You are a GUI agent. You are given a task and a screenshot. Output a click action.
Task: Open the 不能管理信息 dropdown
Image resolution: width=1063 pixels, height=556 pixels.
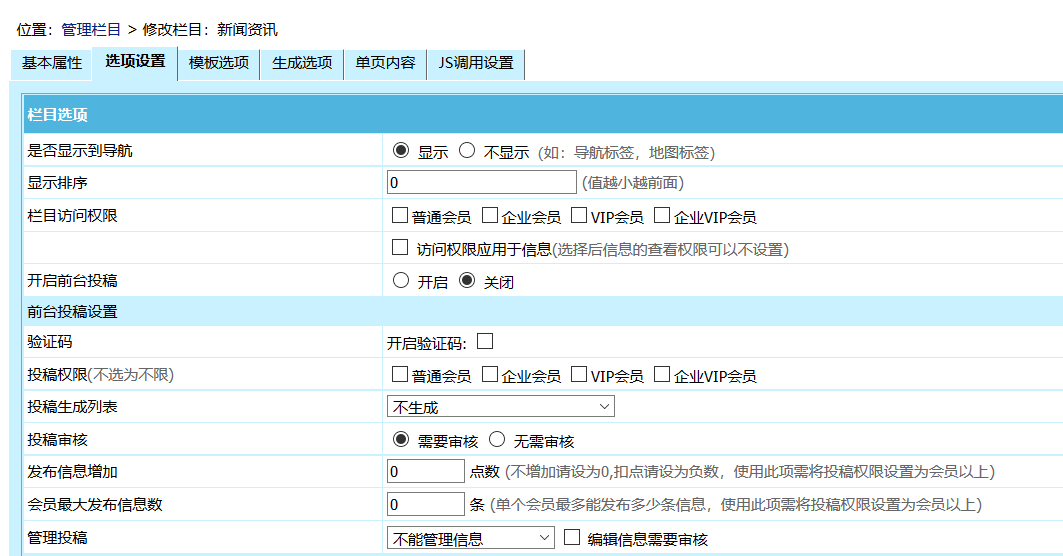click(x=470, y=538)
